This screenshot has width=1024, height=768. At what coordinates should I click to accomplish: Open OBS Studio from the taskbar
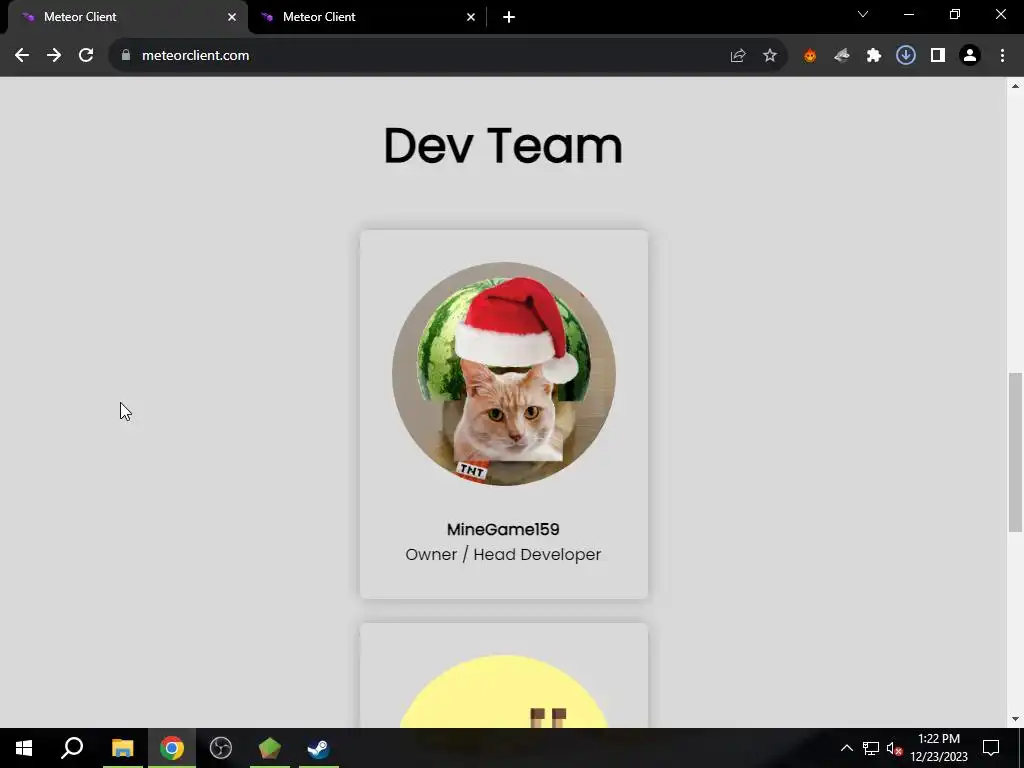click(221, 748)
